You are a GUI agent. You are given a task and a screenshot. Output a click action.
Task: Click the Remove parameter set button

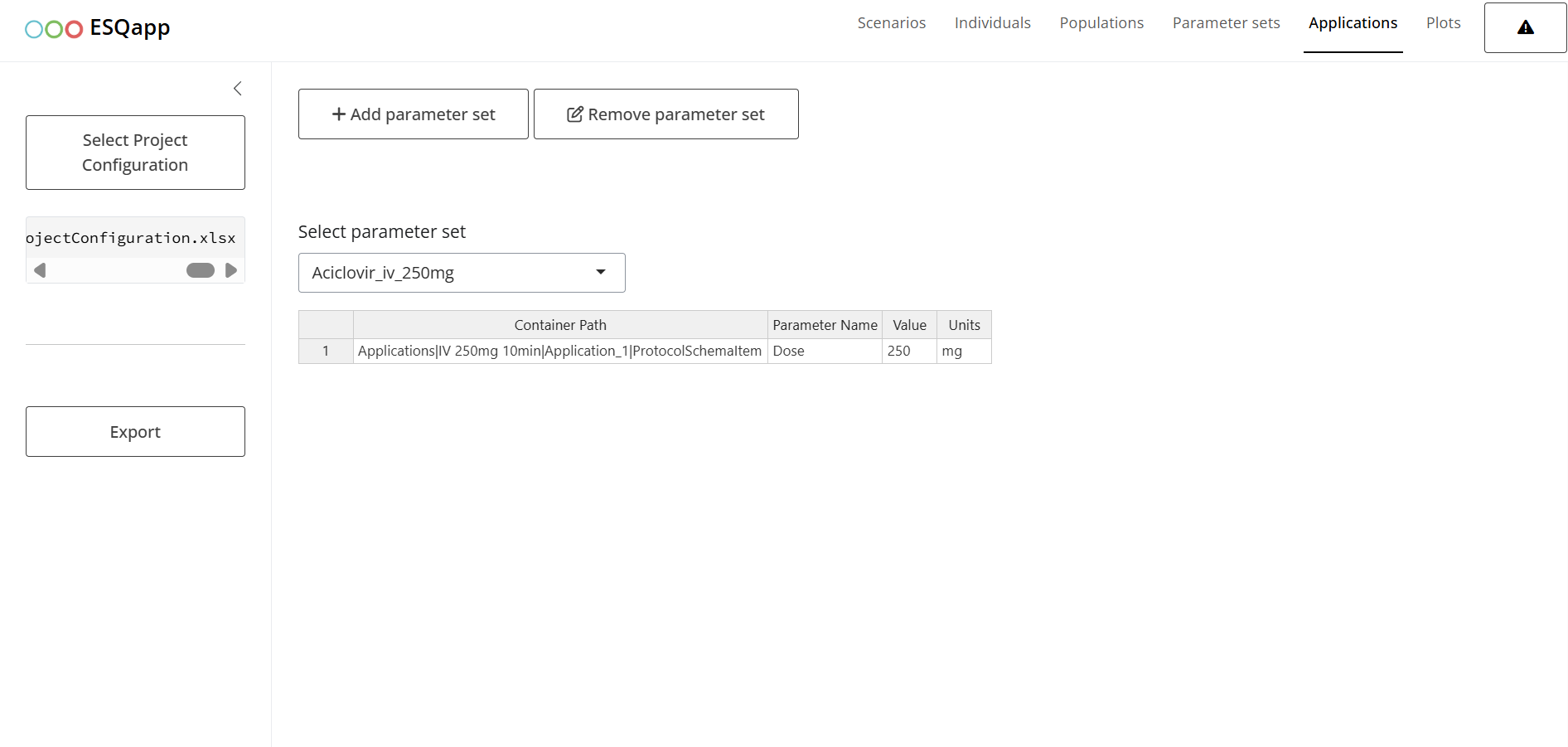(665, 114)
